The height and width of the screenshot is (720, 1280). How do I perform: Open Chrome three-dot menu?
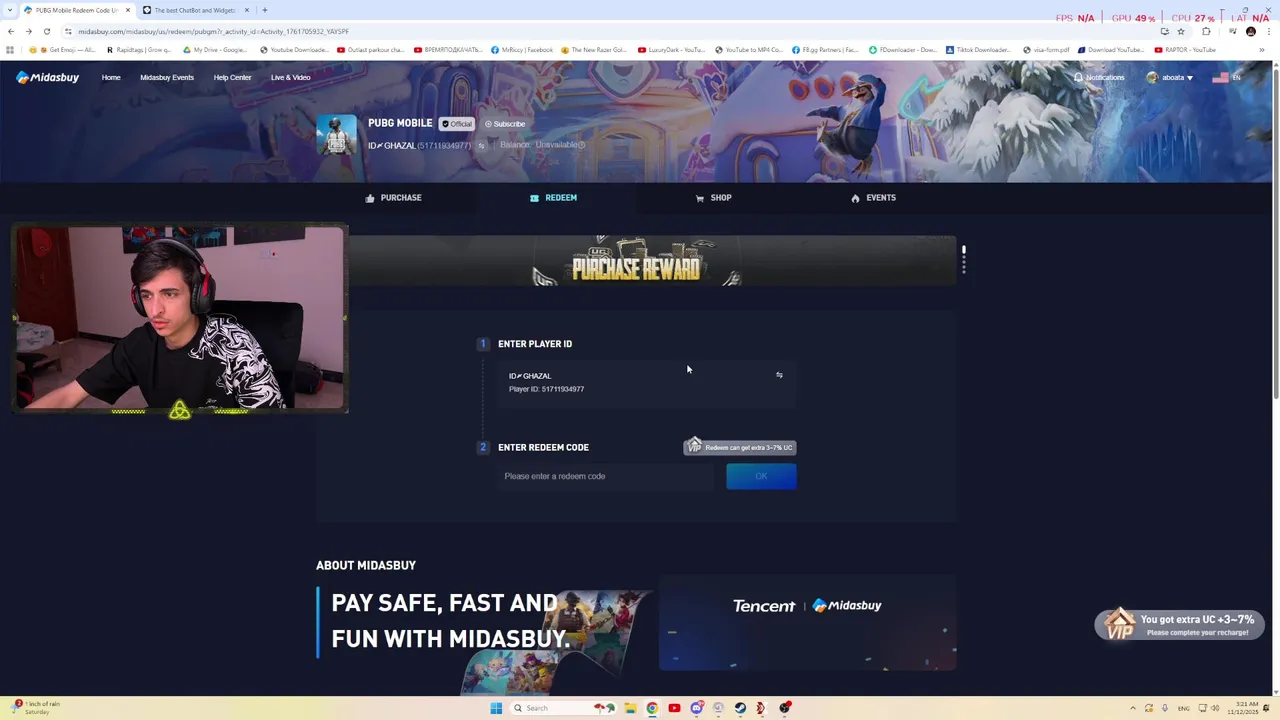tap(1267, 31)
